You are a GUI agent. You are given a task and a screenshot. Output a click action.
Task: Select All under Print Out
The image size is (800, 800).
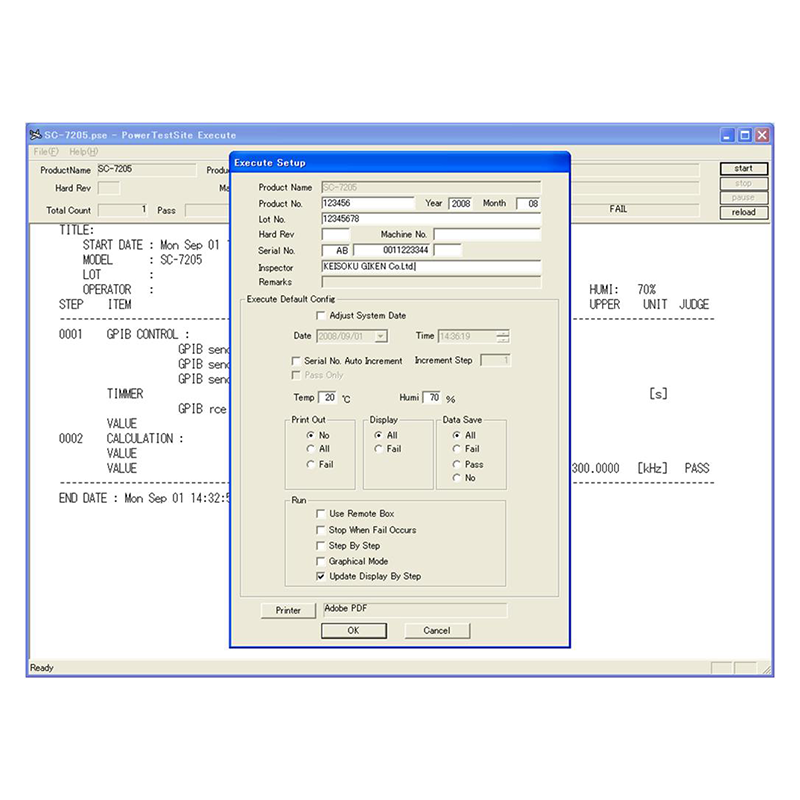tap(310, 449)
